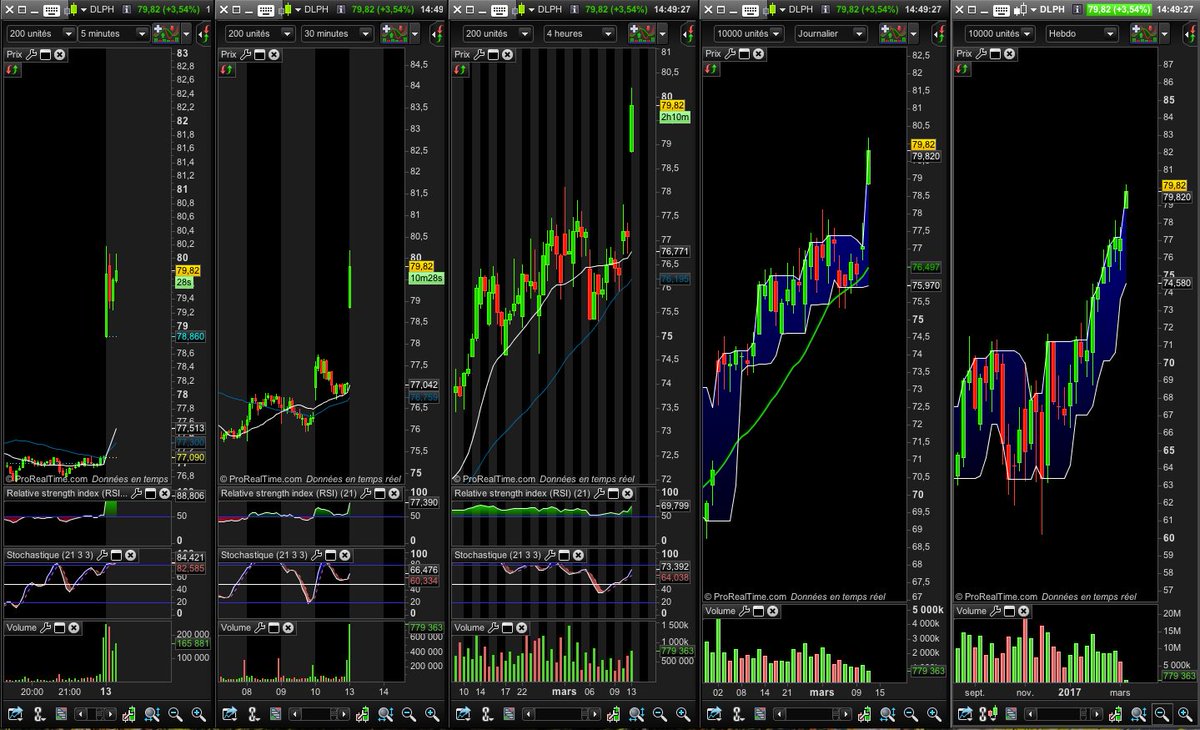Click the keyboard shortcuts icon in the title bar
Image resolution: width=1200 pixels, height=730 pixels.
coord(49,9)
